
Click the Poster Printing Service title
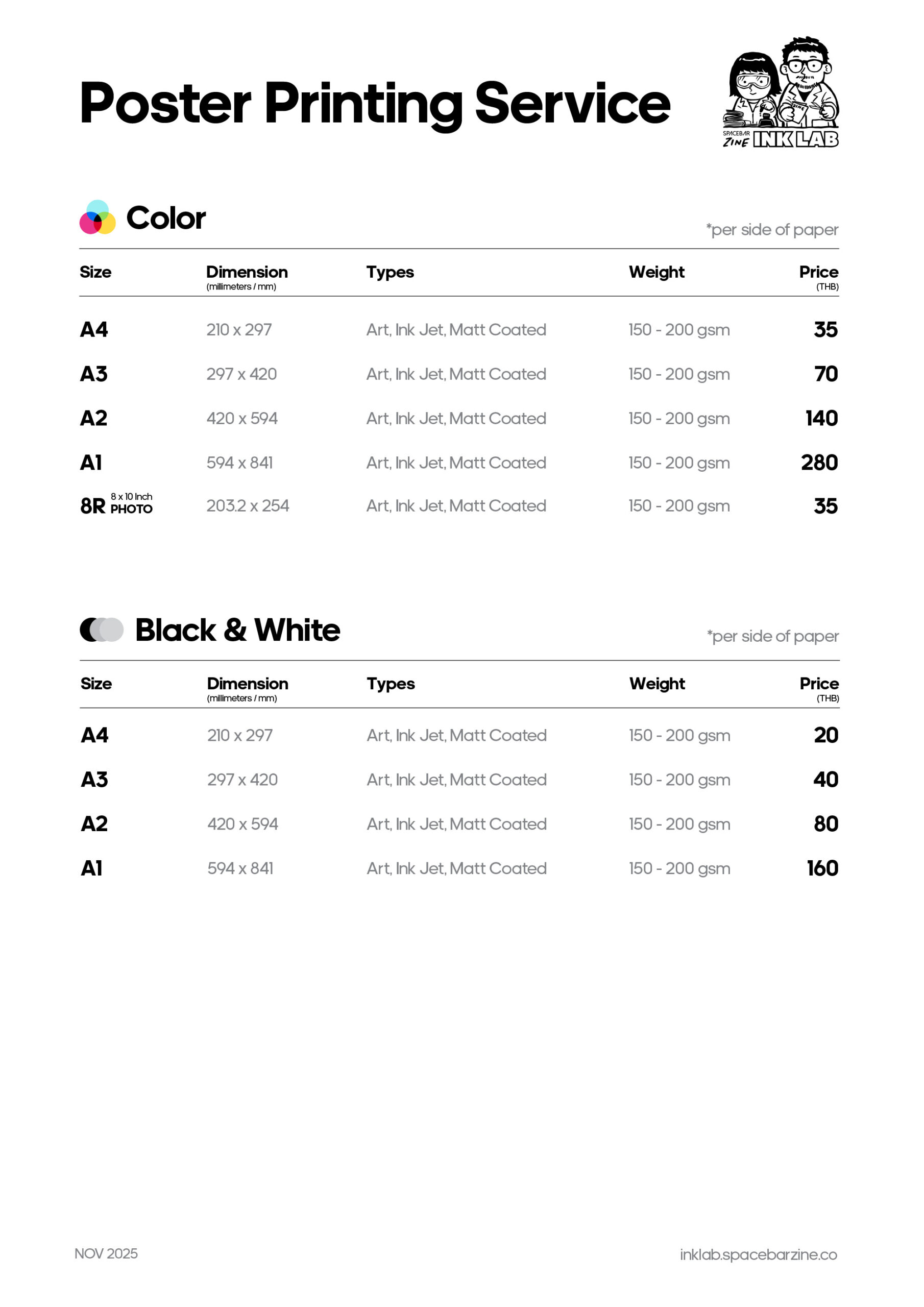[375, 103]
